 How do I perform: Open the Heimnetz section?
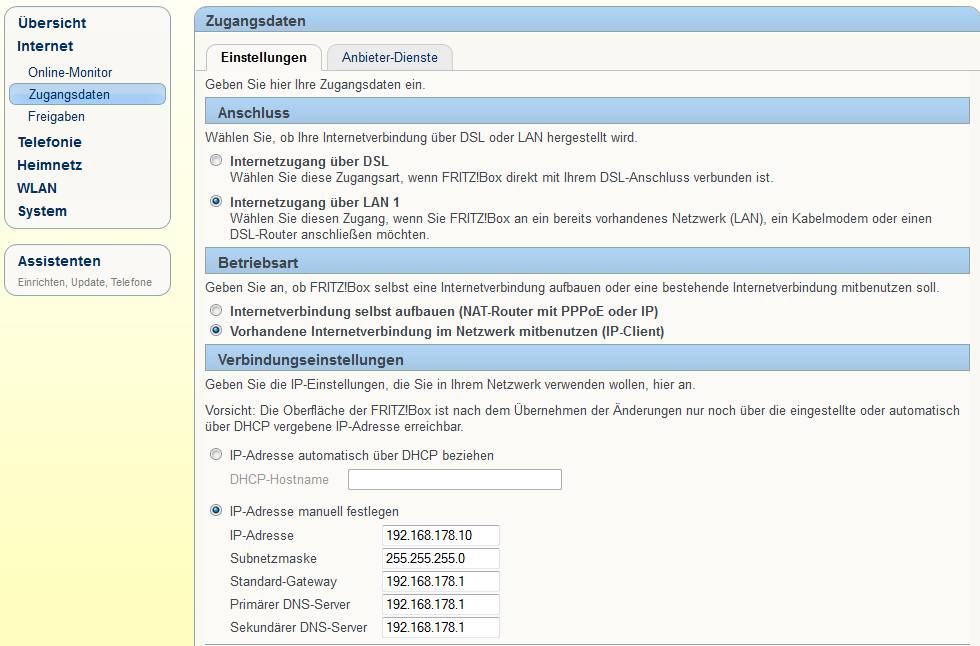(x=49, y=165)
